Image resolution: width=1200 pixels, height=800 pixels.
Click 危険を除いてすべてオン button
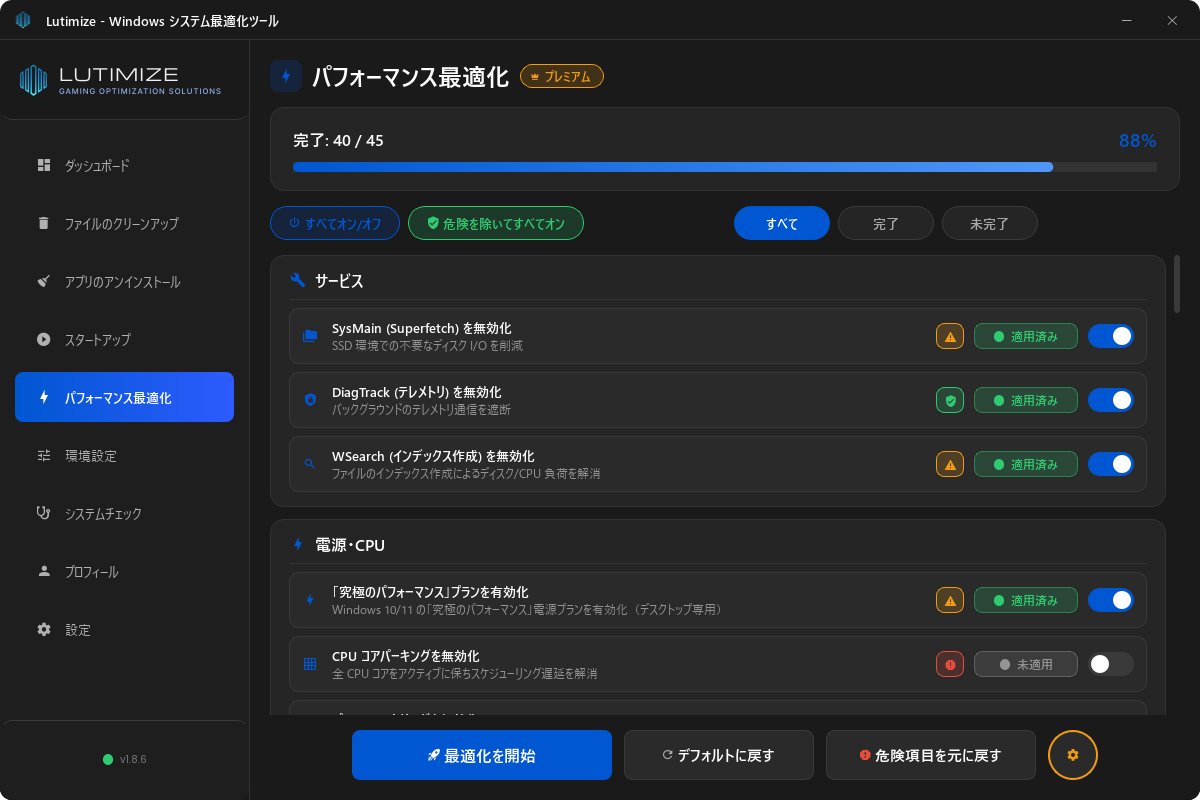coord(496,223)
